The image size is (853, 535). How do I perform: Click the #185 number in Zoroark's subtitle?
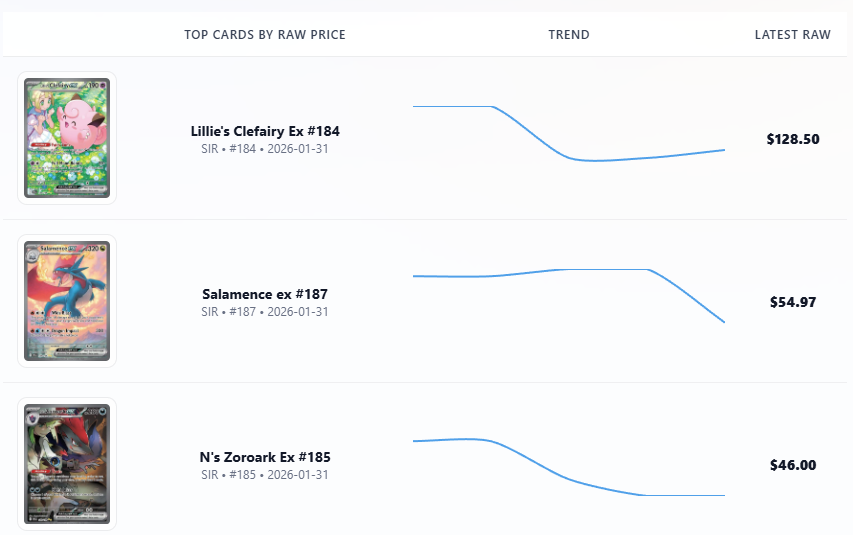(243, 475)
